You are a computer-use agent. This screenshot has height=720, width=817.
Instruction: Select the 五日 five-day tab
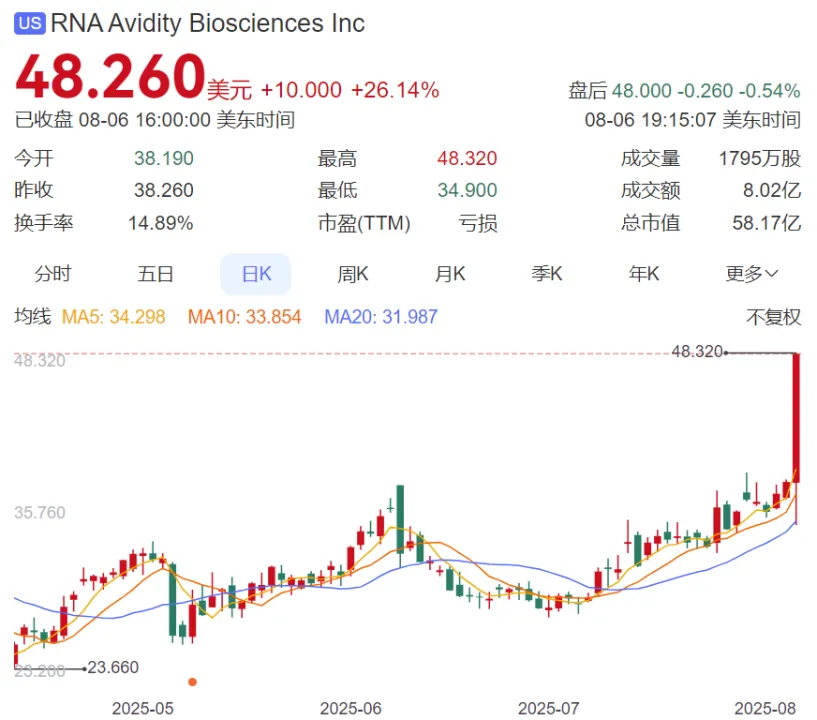(x=155, y=274)
